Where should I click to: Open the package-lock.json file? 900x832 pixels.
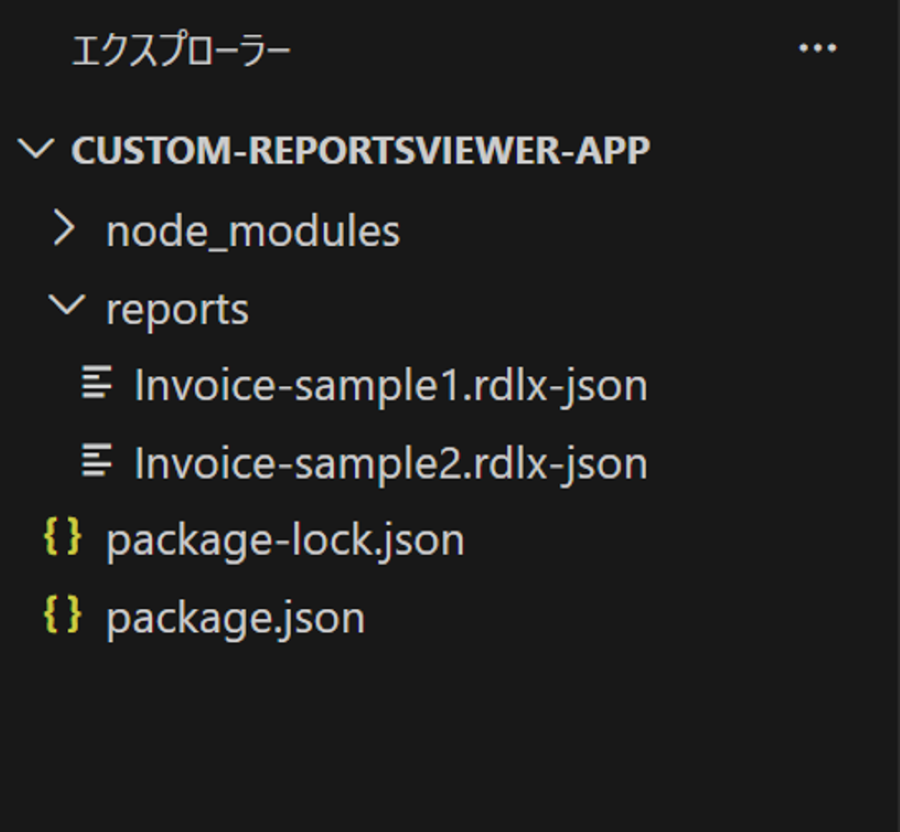(x=285, y=540)
